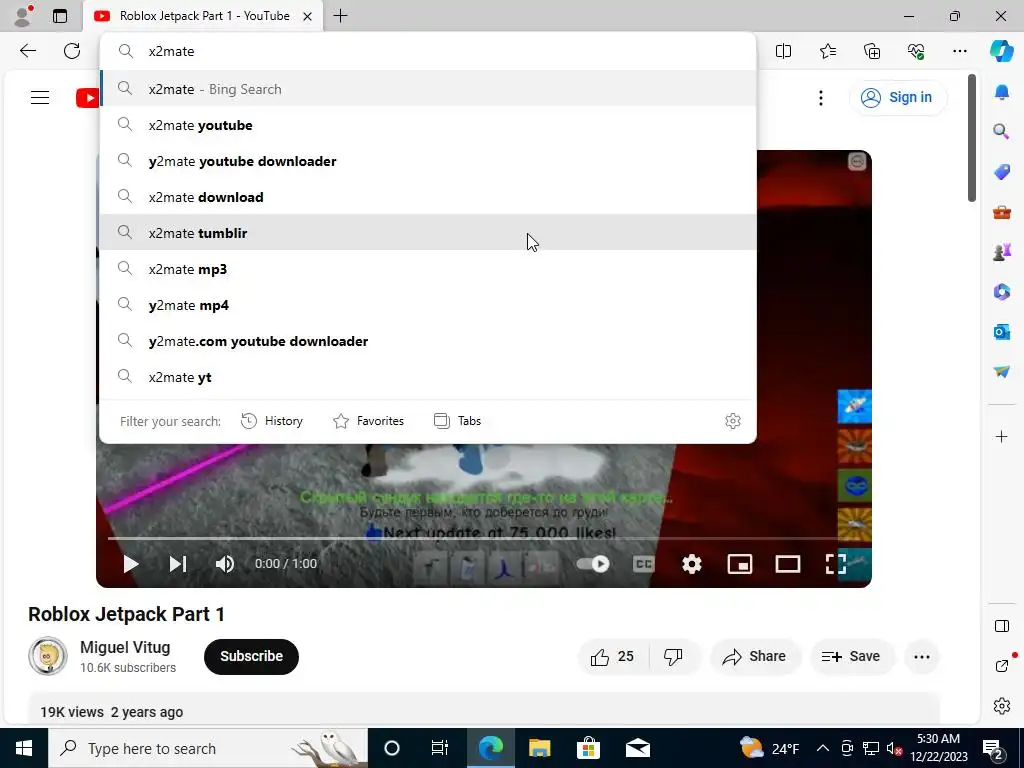Screen dimensions: 1024x768
Task: Close the Roblox Jetpack Part 1 tab
Action: tap(307, 16)
